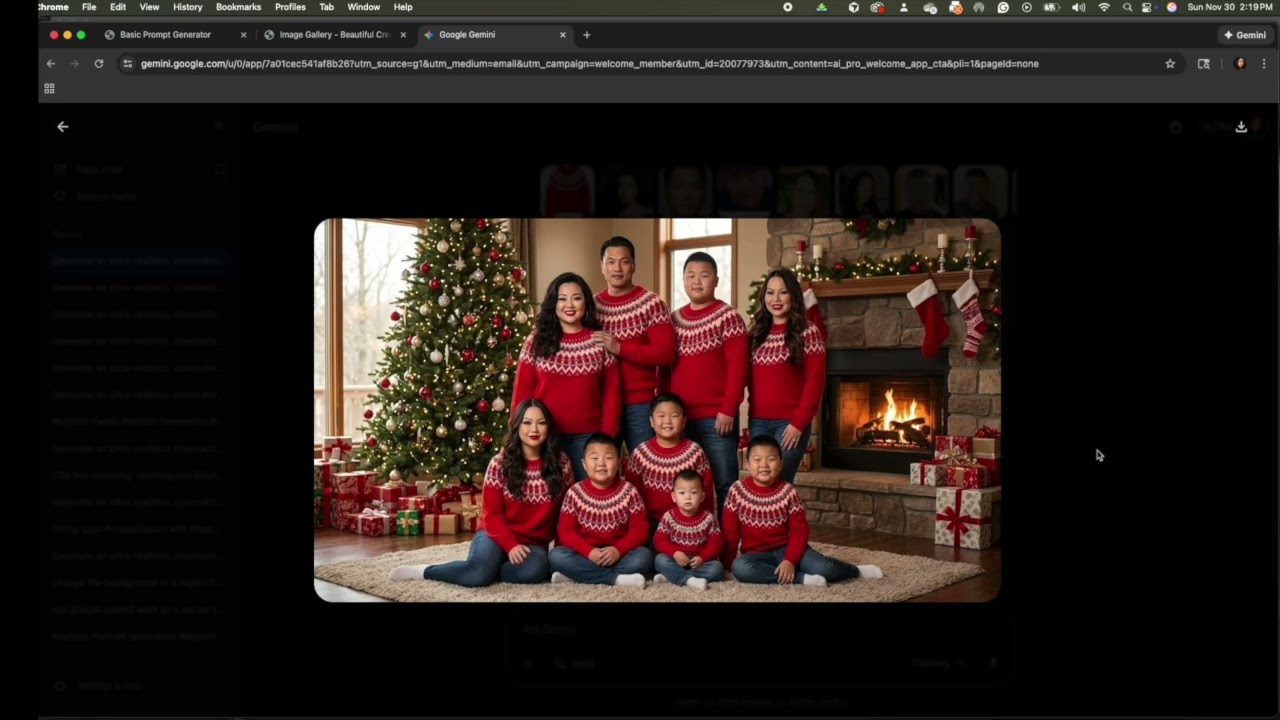Viewport: 1280px width, 720px height.
Task: Bookmark this page with the star icon
Action: coord(1170,64)
